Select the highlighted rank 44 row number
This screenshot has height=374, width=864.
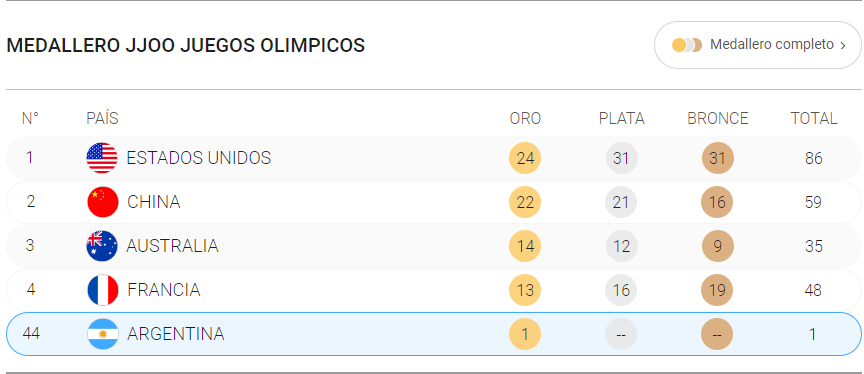tap(31, 334)
